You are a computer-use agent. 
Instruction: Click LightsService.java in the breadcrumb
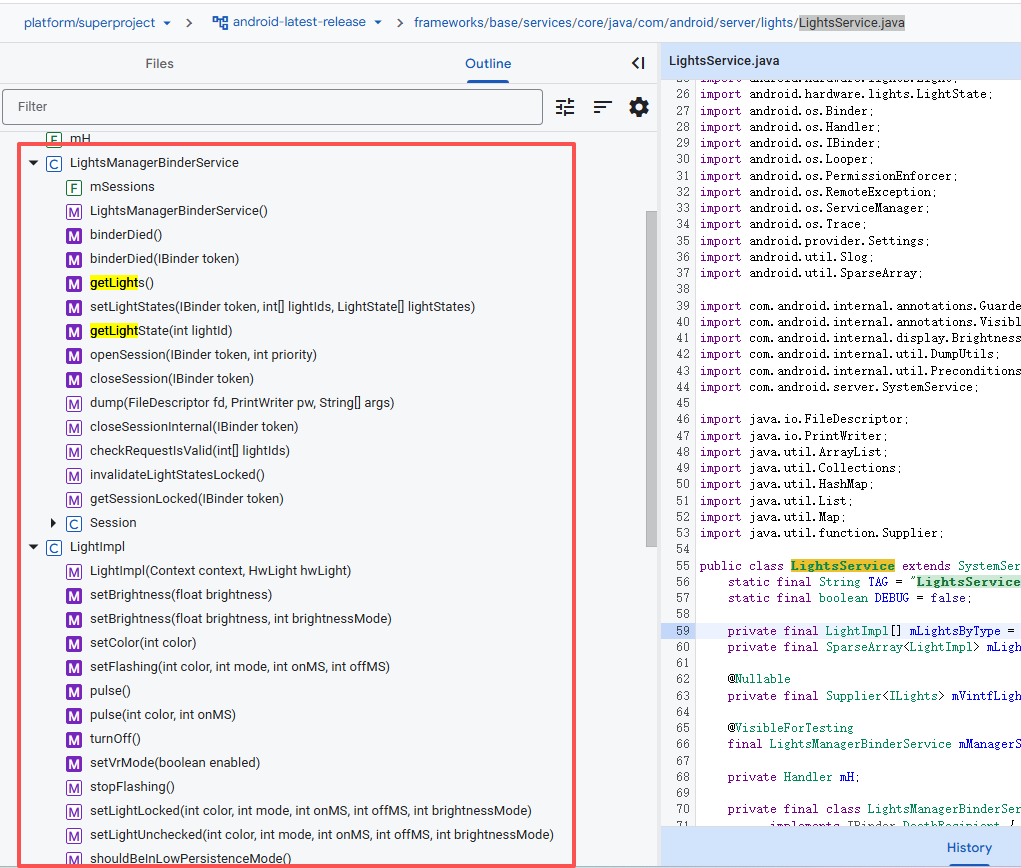pos(852,23)
